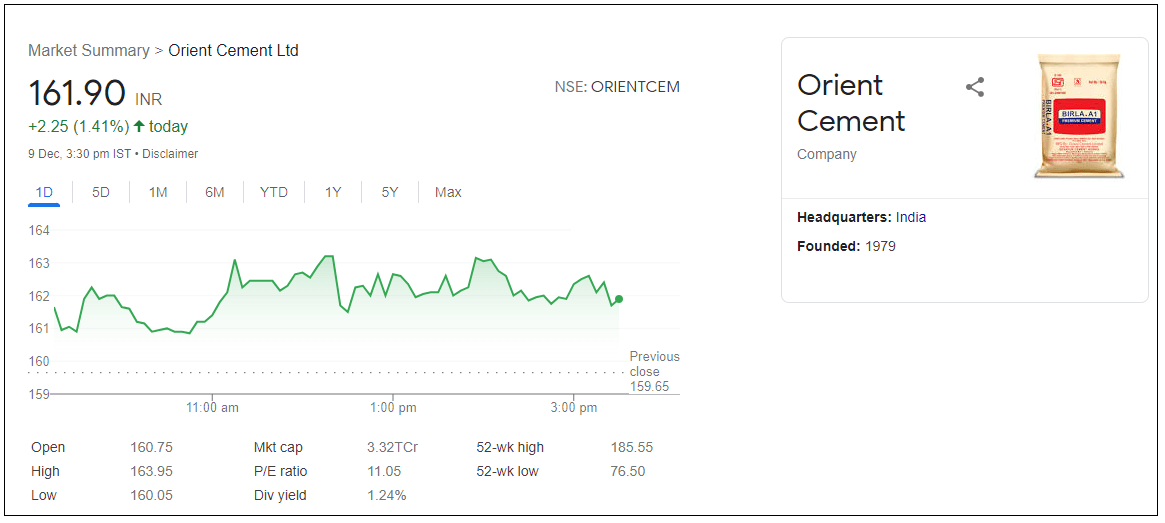Click the P/E ratio value 11.05
Viewport: 1165px width, 523px height.
click(384, 471)
